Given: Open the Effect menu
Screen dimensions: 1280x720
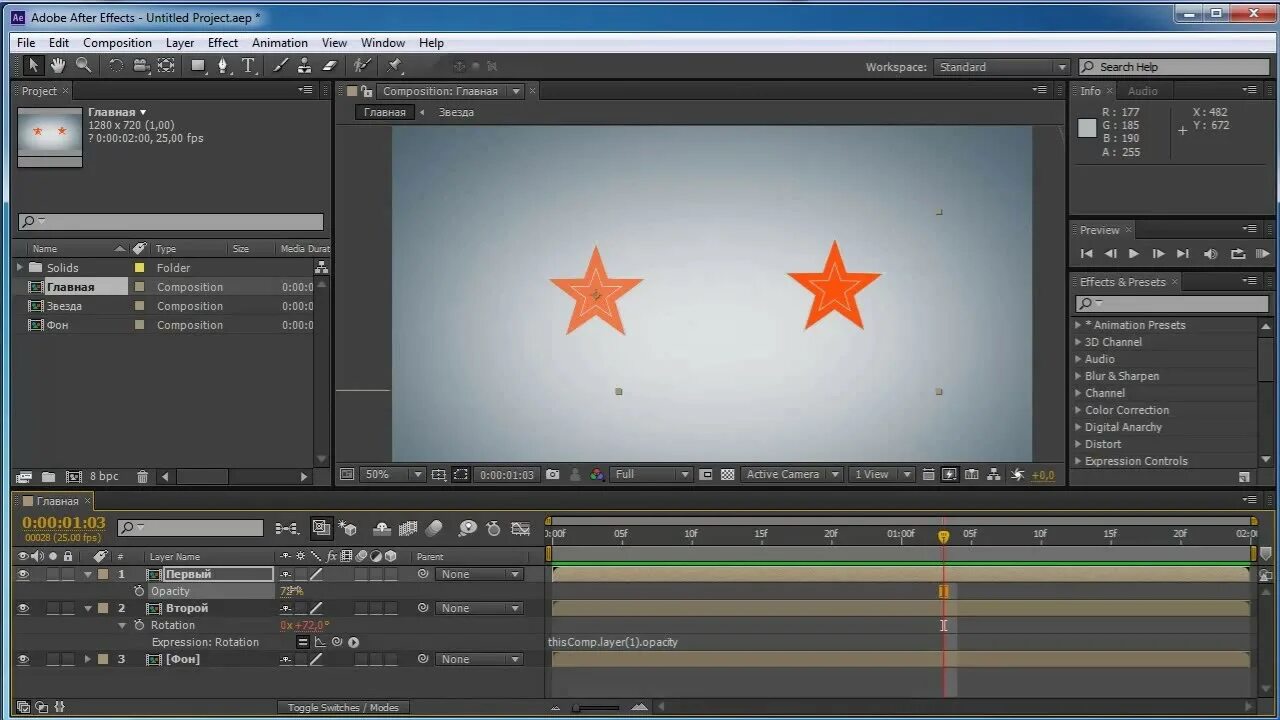Looking at the screenshot, I should [223, 43].
